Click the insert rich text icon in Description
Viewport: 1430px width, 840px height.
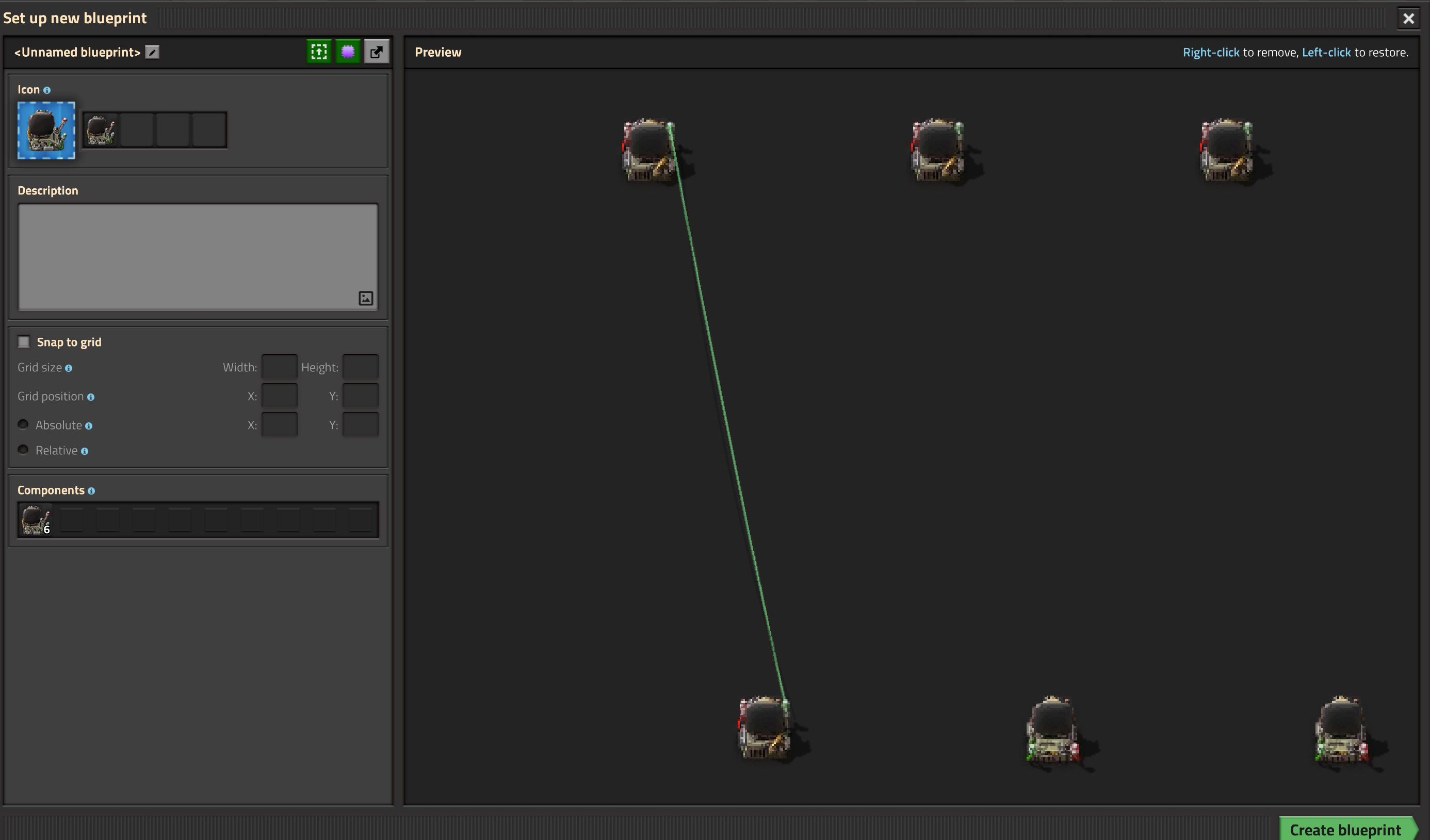pos(366,299)
